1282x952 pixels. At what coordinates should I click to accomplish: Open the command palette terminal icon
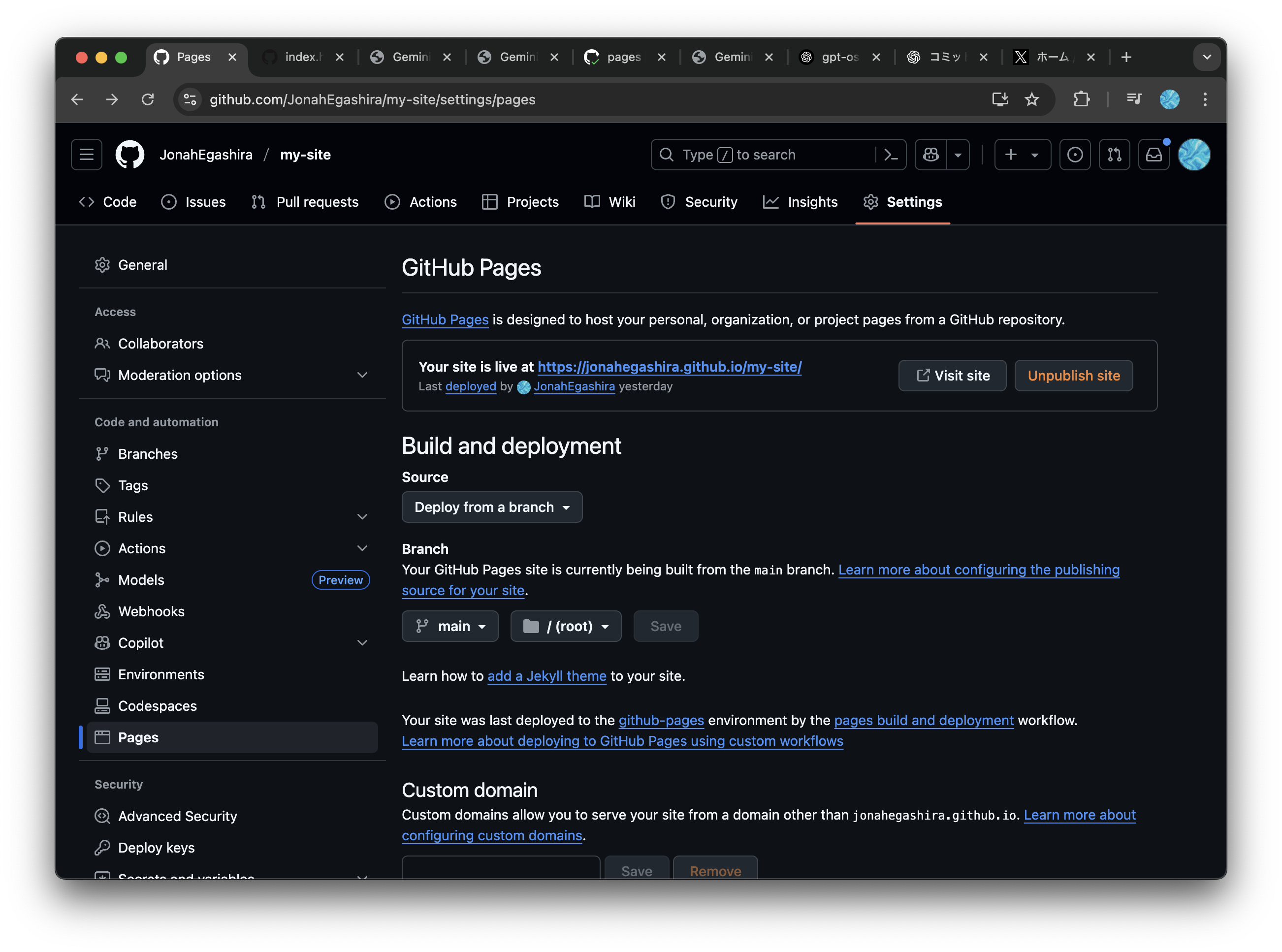pyautogui.click(x=891, y=155)
